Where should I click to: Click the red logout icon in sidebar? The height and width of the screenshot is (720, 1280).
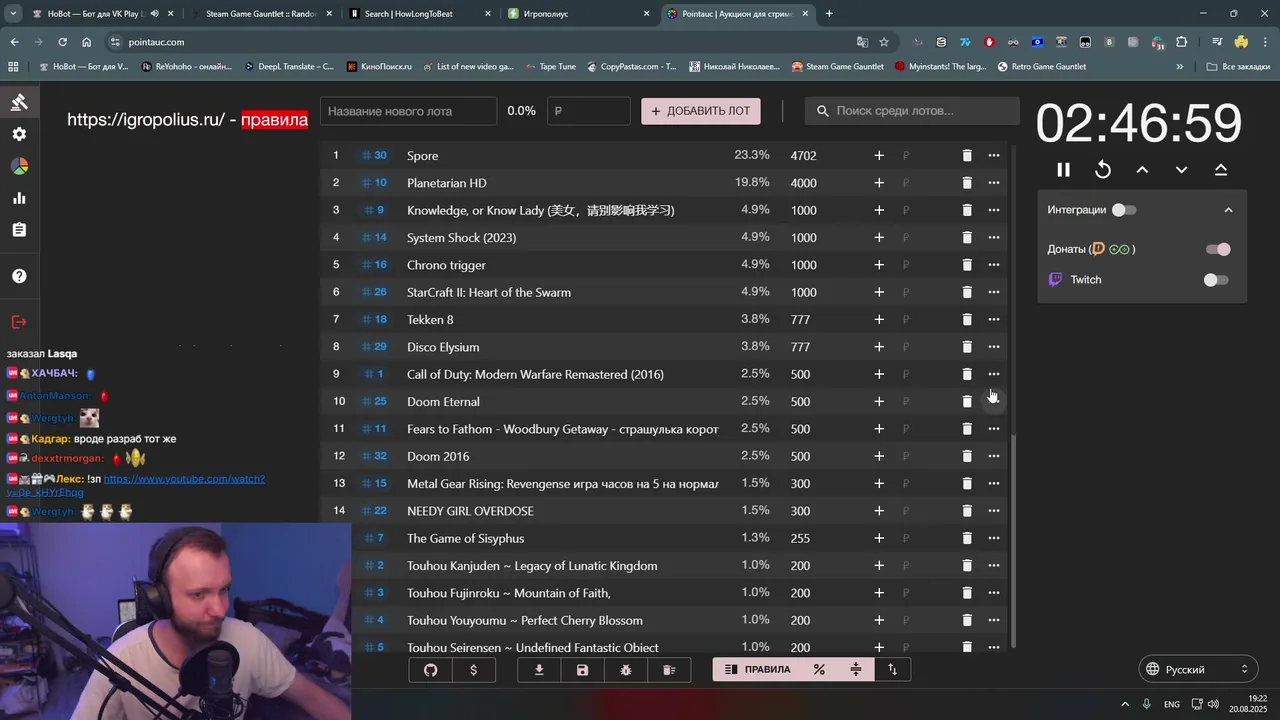[x=19, y=322]
